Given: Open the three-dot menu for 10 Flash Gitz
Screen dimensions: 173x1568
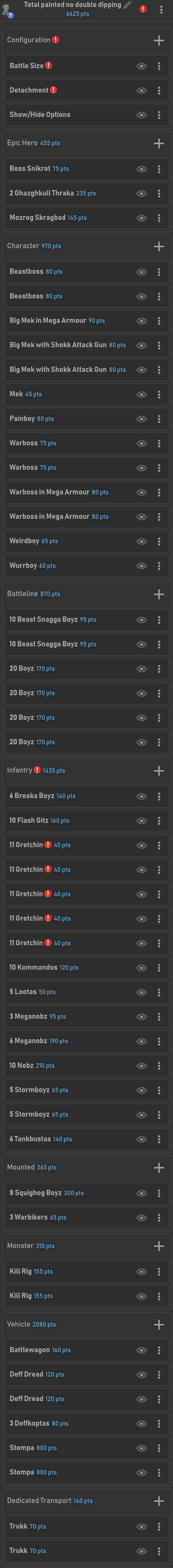Looking at the screenshot, I should tap(159, 821).
